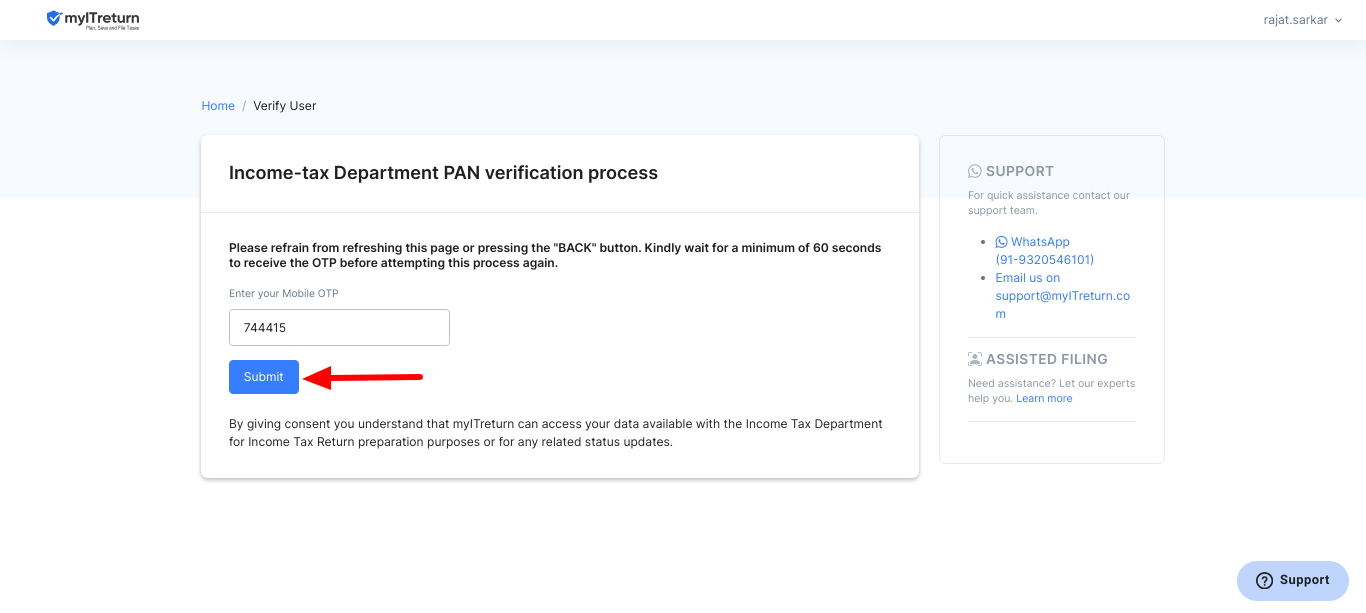Expand the chevron beside the username
This screenshot has height=613, width=1366.
pyautogui.click(x=1338, y=20)
